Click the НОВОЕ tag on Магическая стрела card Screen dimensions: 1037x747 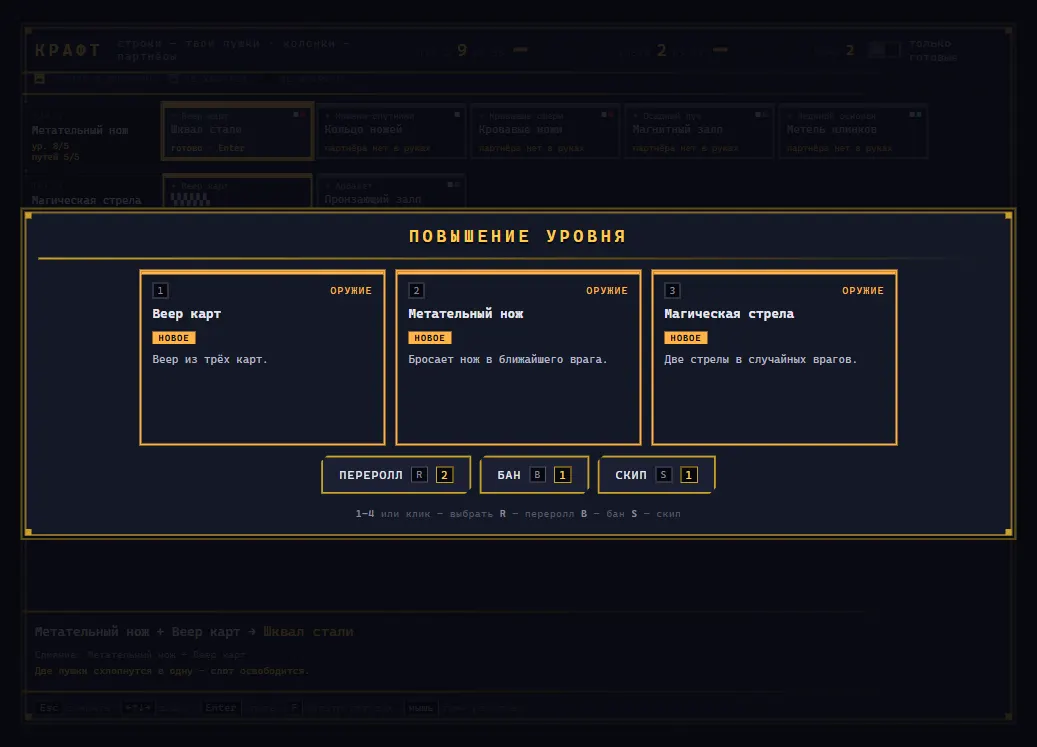click(686, 338)
